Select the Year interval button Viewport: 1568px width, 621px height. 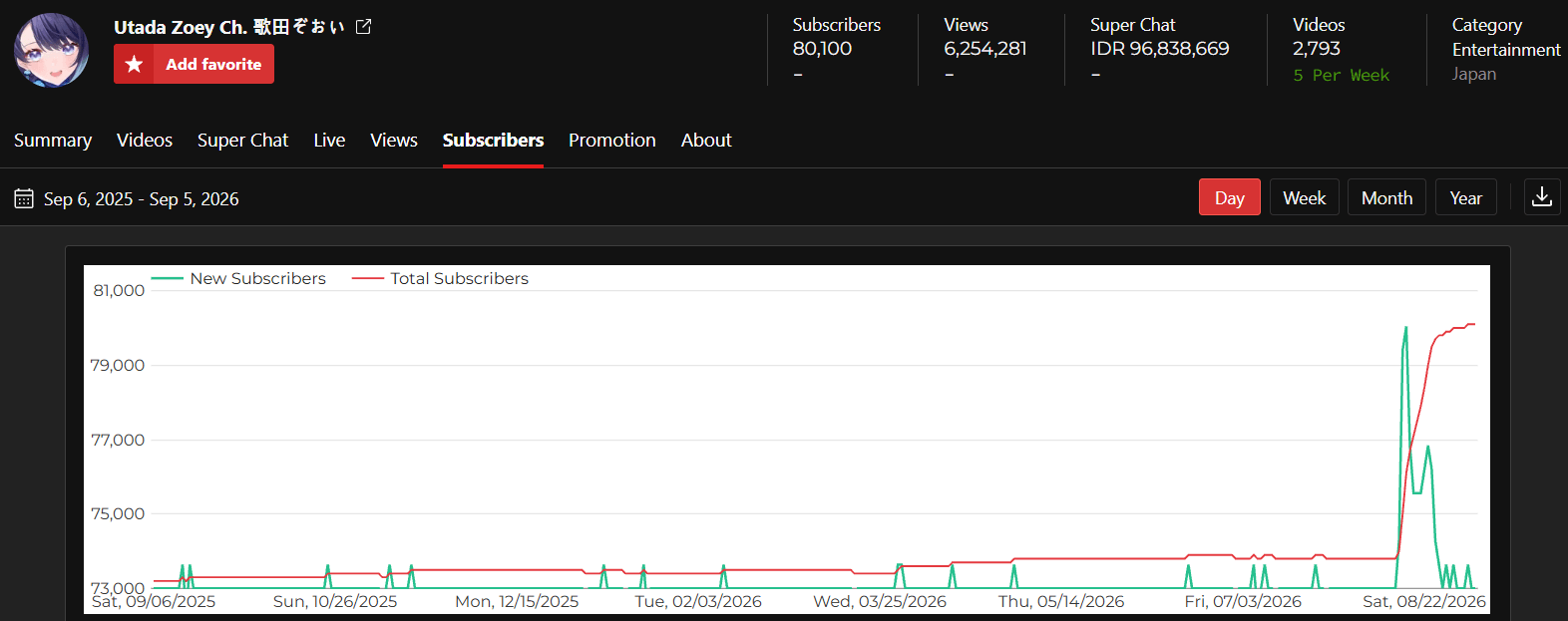point(1466,197)
